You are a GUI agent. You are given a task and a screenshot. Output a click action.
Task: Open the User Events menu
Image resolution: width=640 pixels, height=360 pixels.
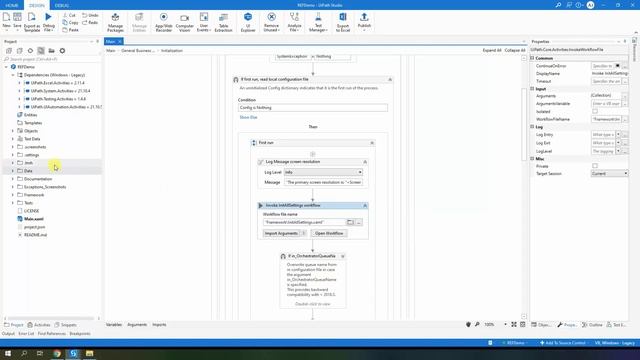click(x=203, y=21)
